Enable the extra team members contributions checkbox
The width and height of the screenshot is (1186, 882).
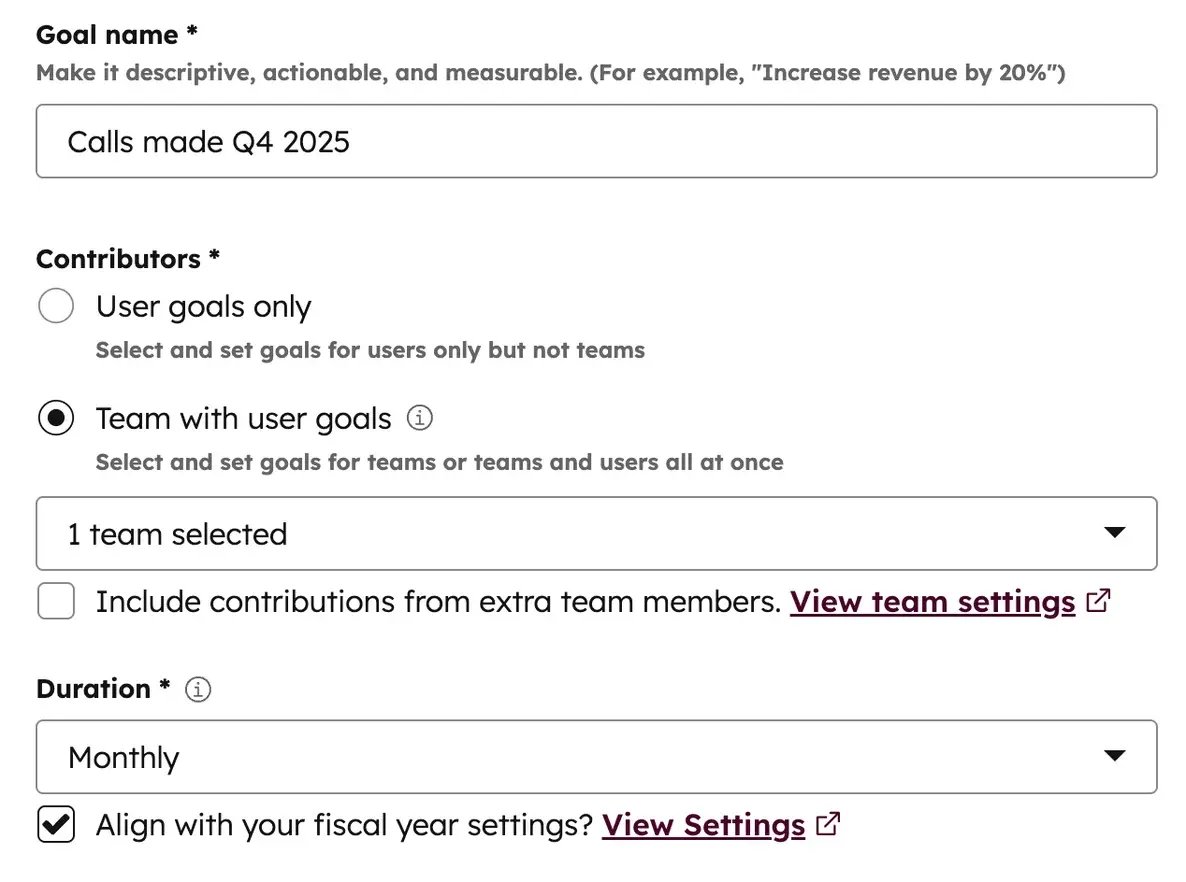pos(56,602)
